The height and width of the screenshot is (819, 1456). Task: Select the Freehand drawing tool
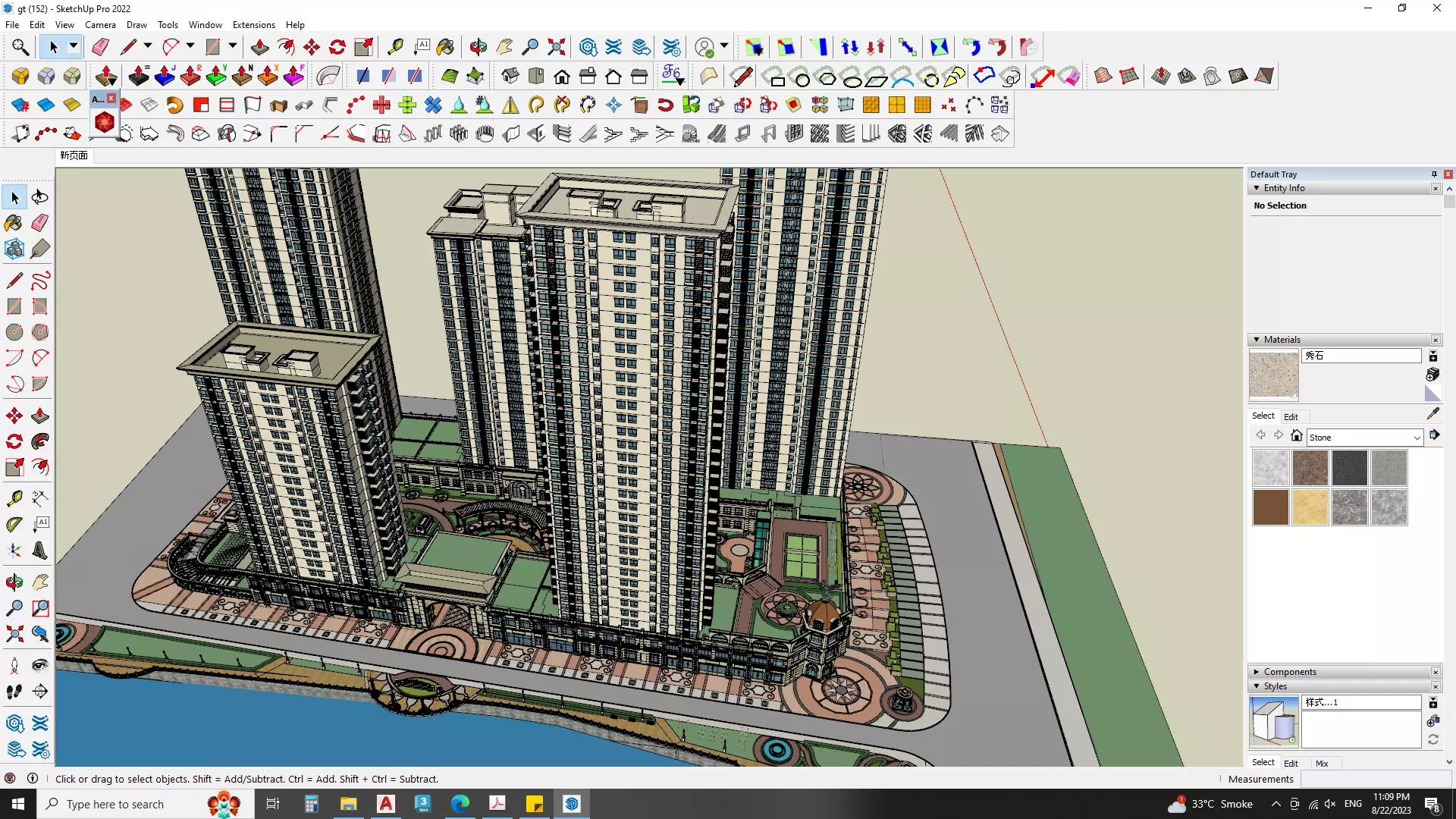40,281
